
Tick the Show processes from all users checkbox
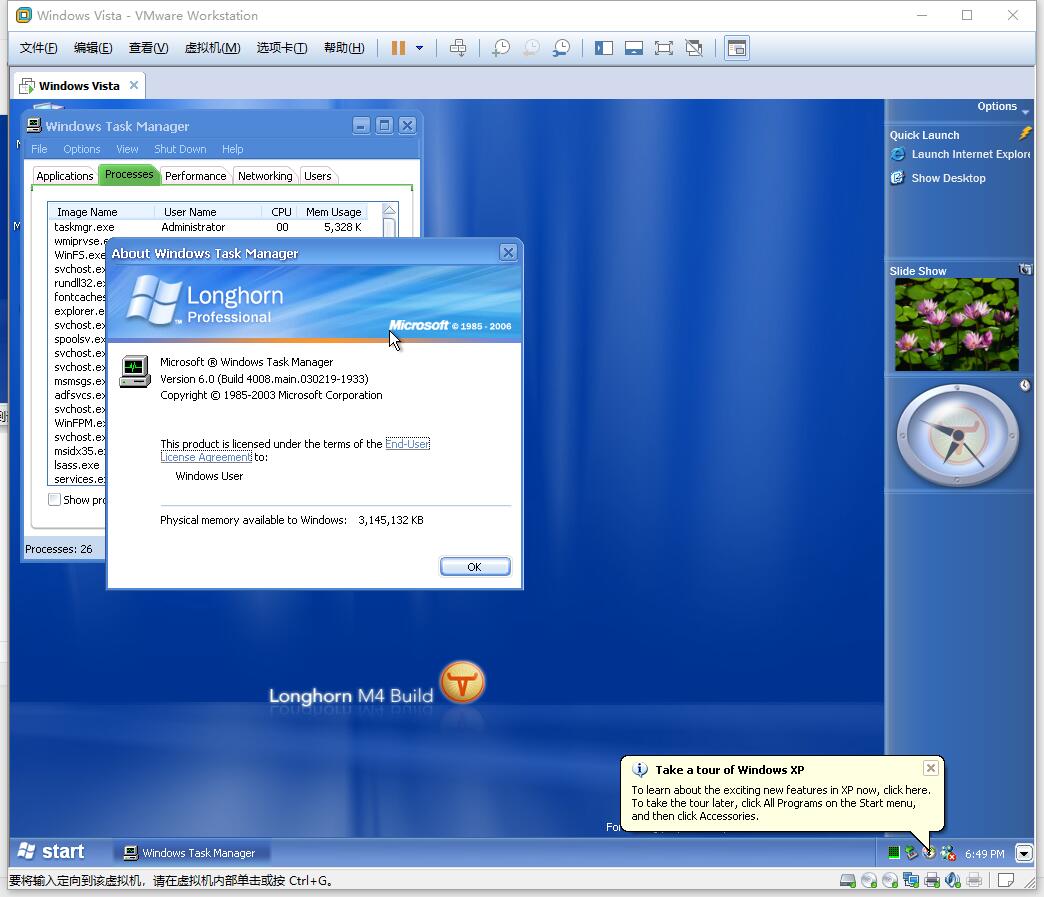[55, 499]
